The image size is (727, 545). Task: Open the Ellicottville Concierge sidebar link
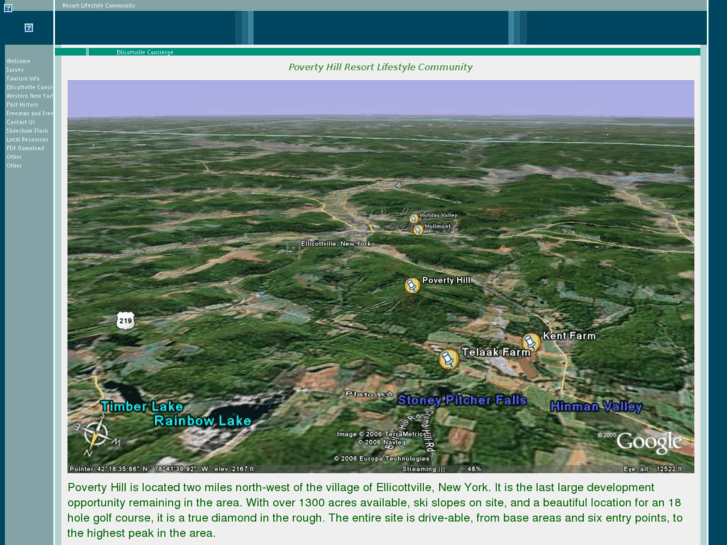[x=30, y=88]
